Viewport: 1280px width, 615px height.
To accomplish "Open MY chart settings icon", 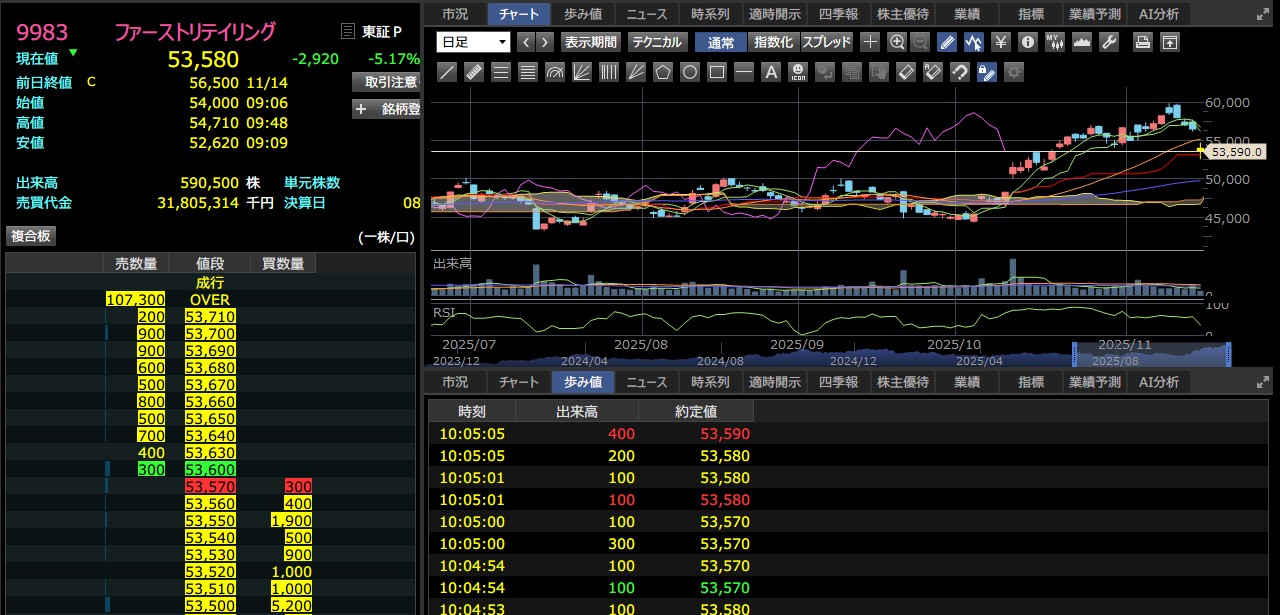I will [x=1054, y=42].
